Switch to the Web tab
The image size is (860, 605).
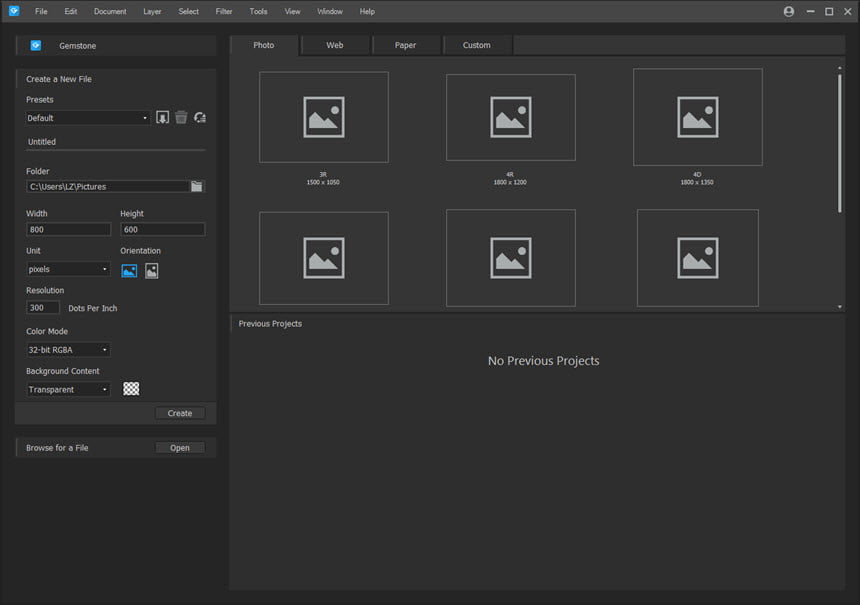(x=335, y=46)
